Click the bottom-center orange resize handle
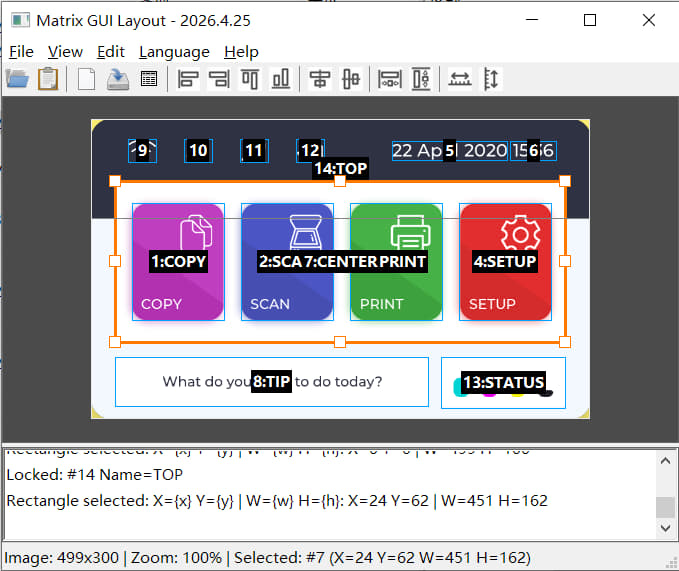The image size is (679, 571). (x=340, y=342)
